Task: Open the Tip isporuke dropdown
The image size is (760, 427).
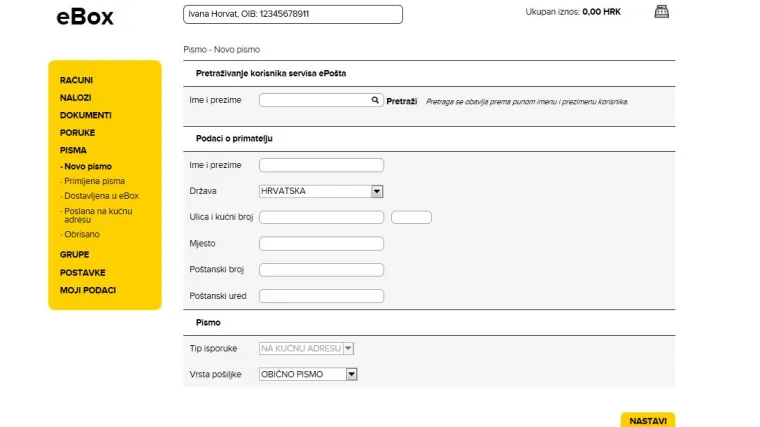Action: (348, 348)
